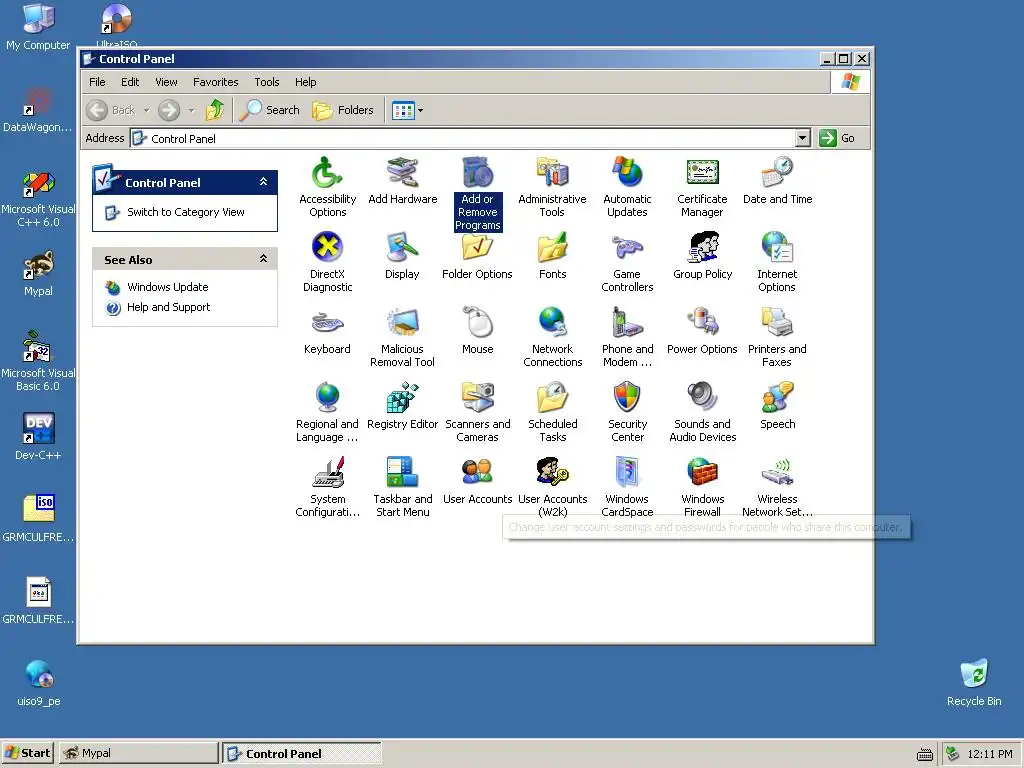Click the Start button
Screen dimensions: 1024x768
tap(28, 753)
